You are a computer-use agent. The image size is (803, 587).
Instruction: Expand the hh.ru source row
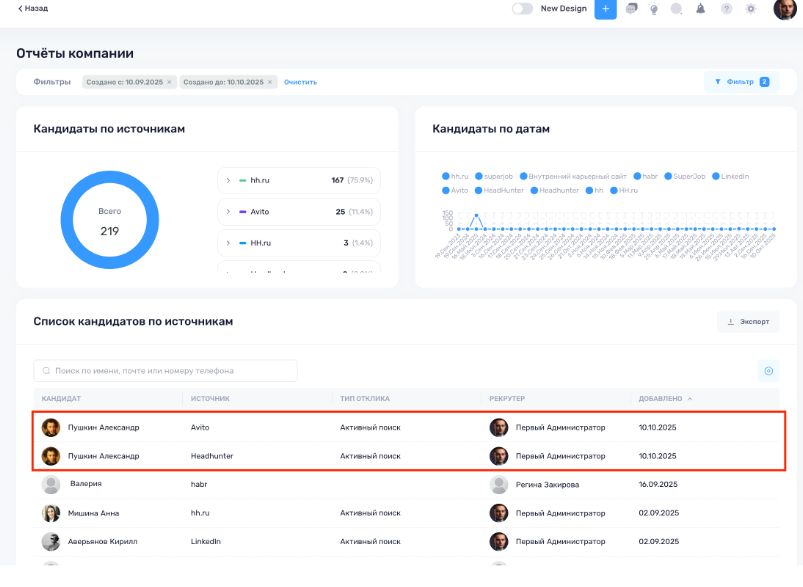pos(228,180)
